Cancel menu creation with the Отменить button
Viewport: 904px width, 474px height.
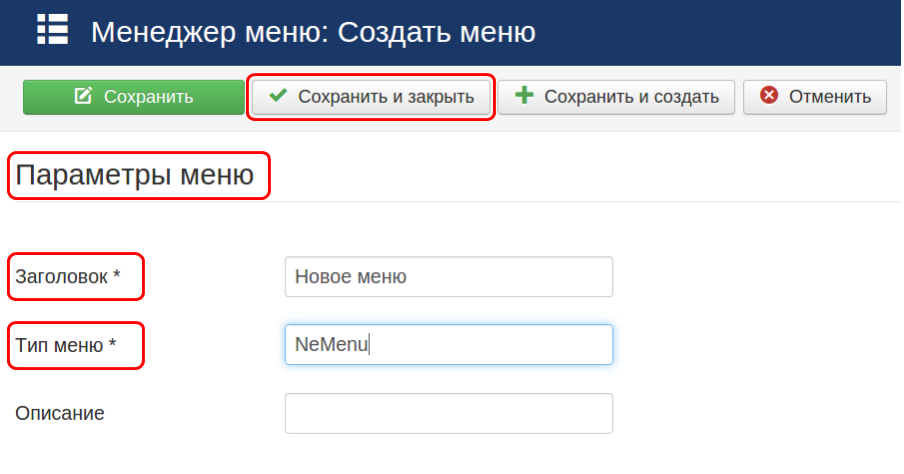(x=814, y=97)
